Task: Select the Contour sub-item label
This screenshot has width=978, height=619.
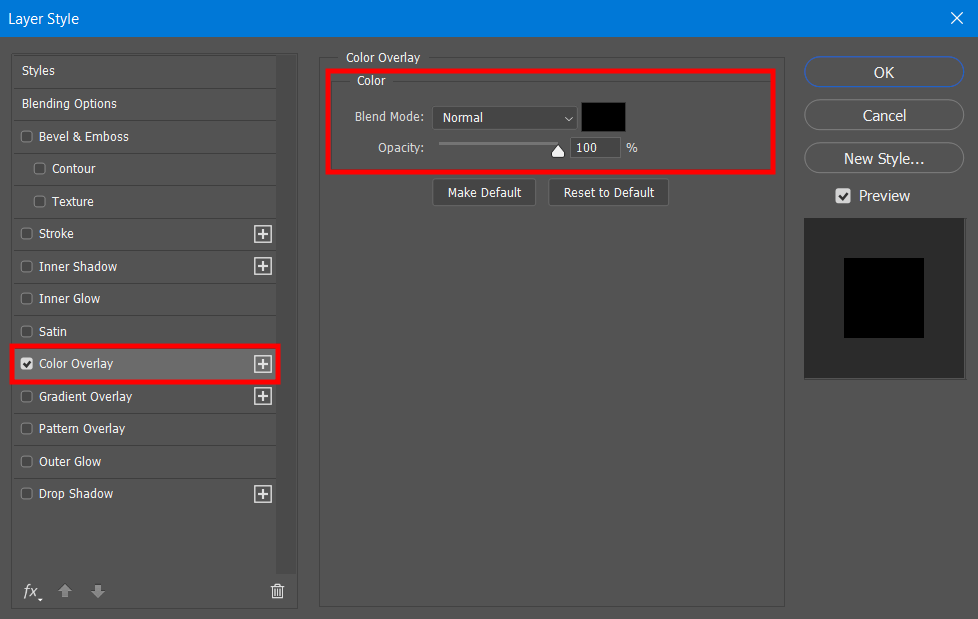Action: click(x=74, y=168)
